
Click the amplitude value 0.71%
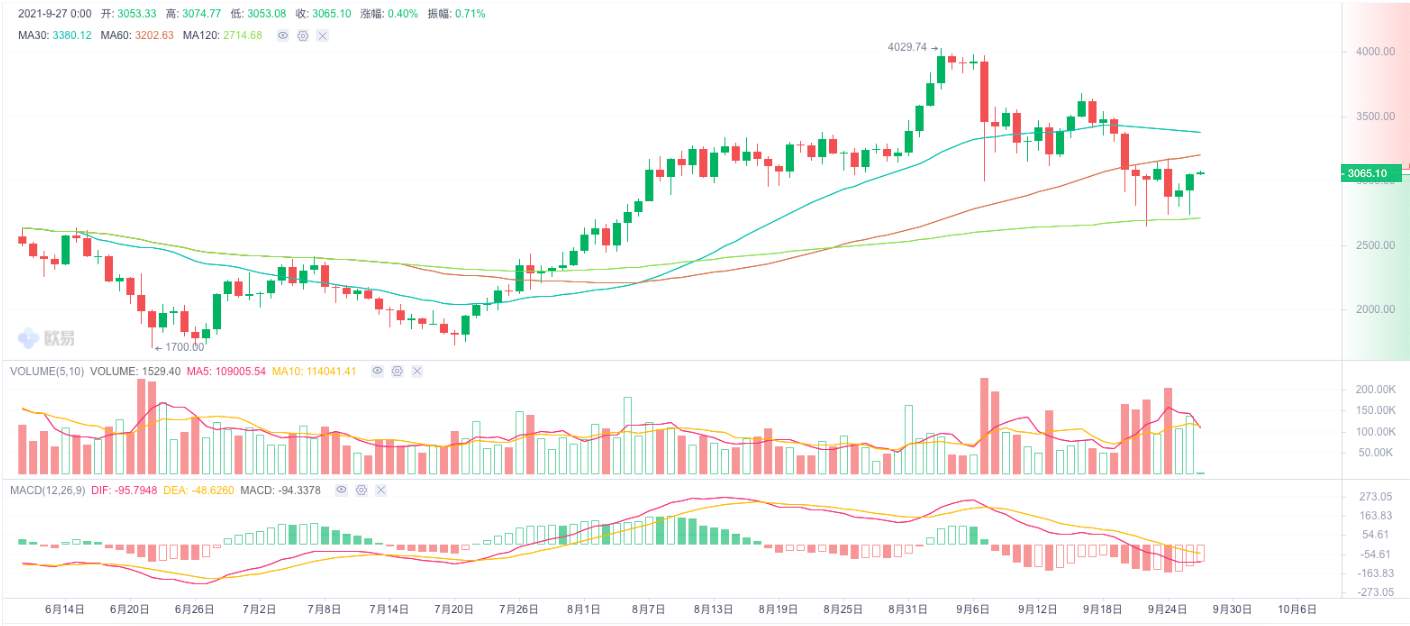[x=468, y=14]
